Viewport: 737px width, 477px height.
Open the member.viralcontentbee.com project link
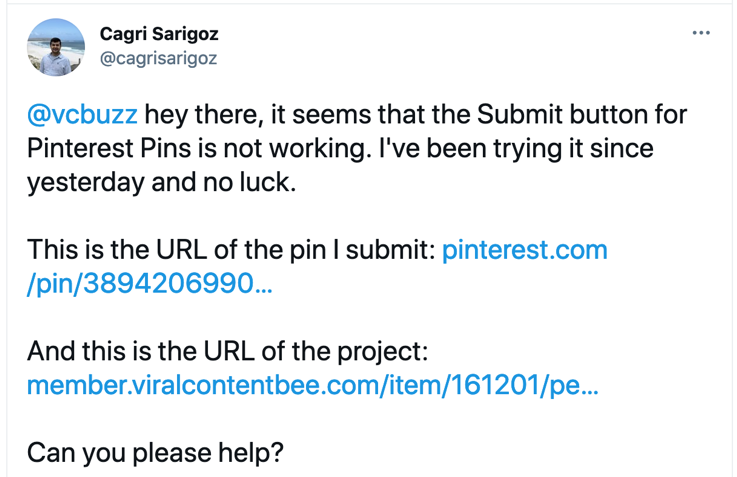pos(312,385)
